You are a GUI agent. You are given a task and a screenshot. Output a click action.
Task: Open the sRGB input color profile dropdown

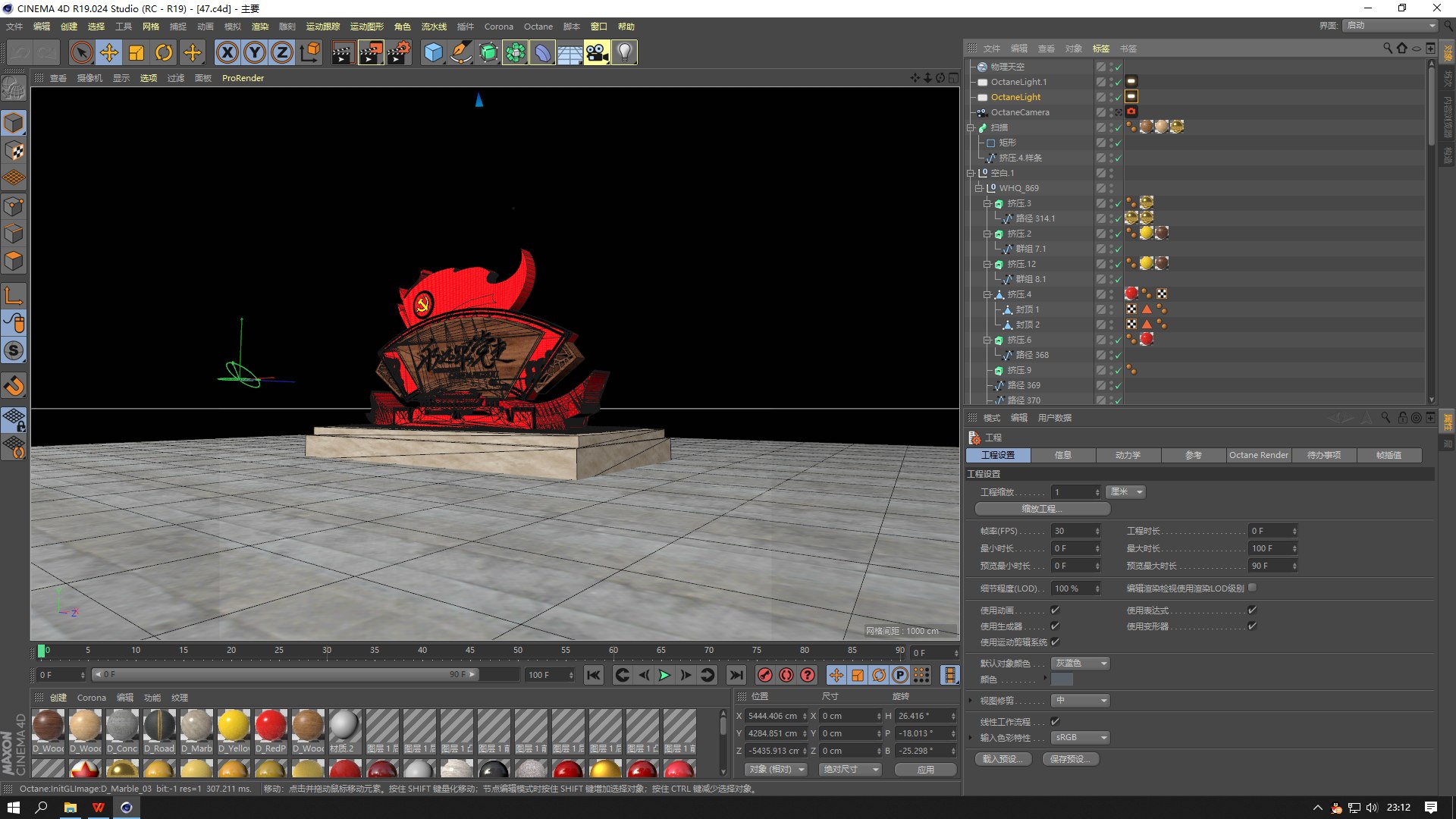pos(1081,738)
